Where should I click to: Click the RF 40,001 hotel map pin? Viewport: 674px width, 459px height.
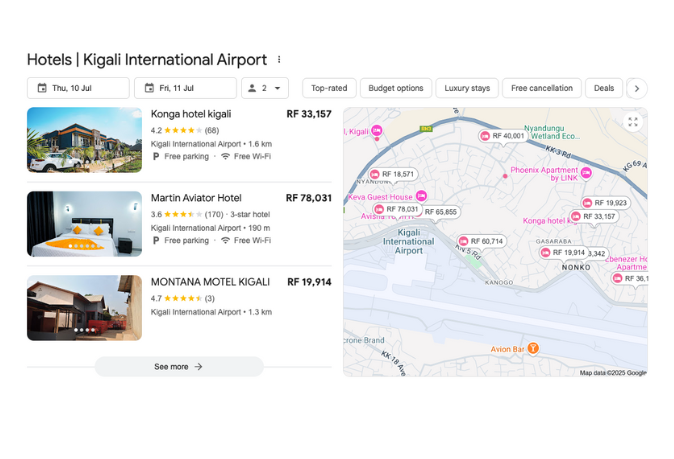tap(502, 136)
